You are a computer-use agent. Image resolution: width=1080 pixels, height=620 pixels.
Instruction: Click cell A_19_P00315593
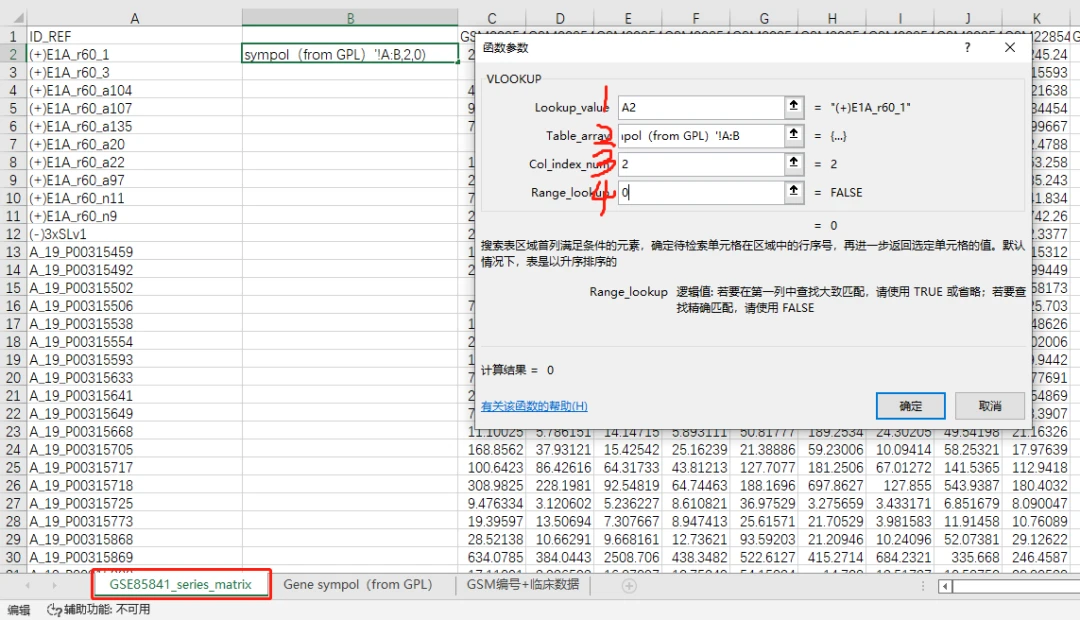tap(134, 359)
